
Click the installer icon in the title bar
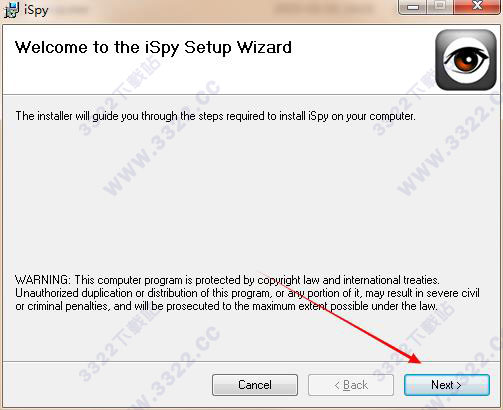click(12, 10)
